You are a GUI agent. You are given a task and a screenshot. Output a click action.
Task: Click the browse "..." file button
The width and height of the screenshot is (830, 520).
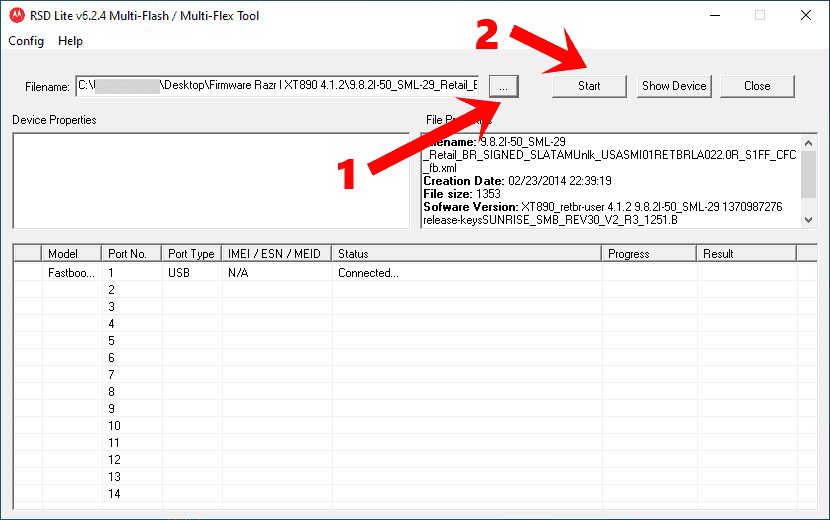[503, 86]
